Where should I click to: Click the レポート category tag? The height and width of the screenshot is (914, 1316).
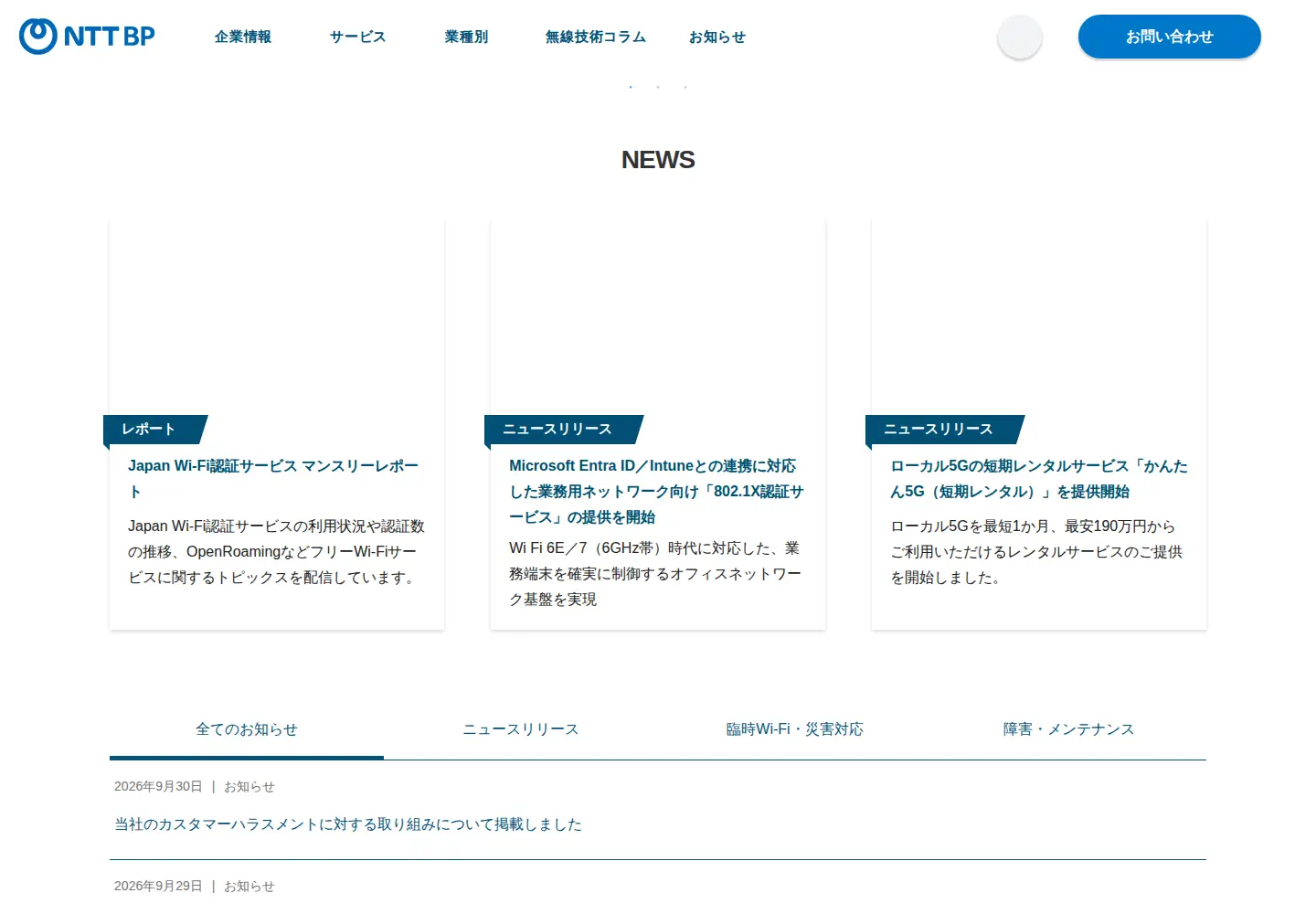155,429
